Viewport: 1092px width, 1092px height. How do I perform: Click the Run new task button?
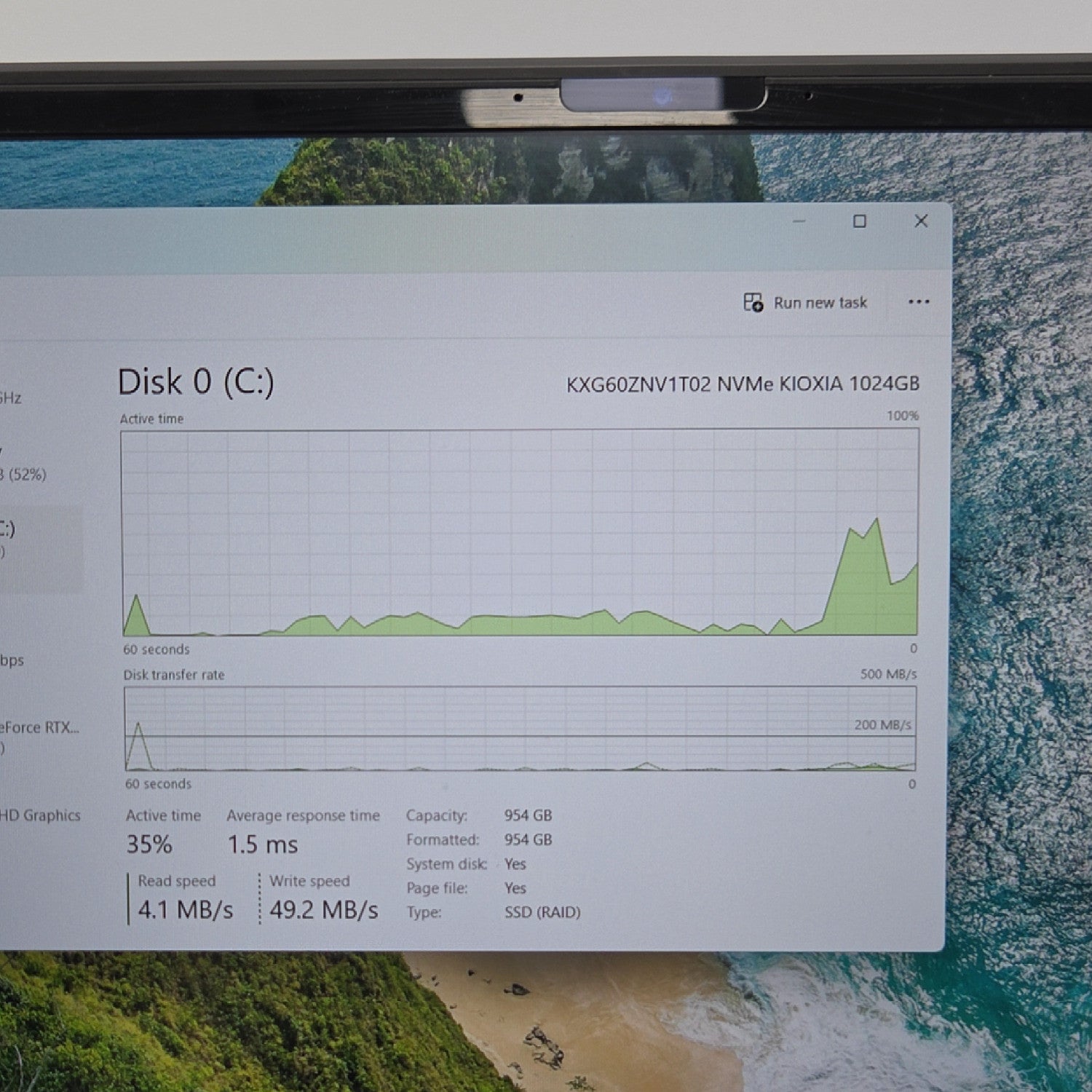tap(805, 302)
